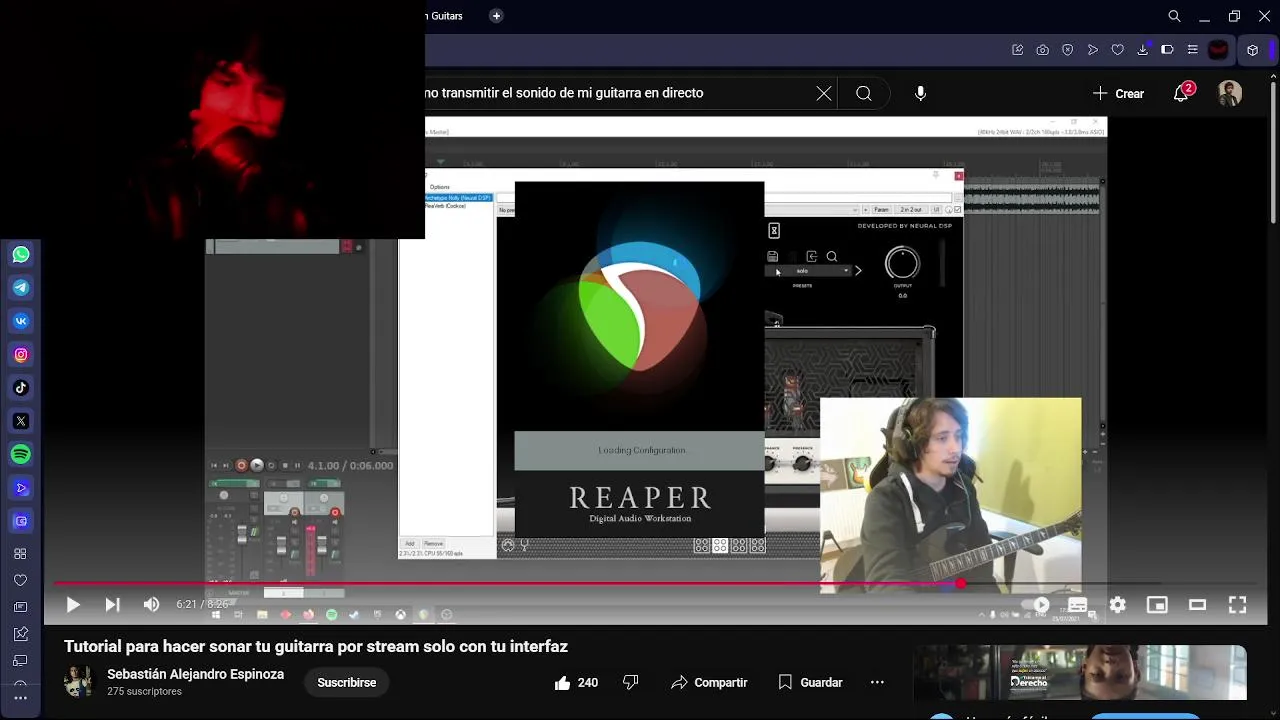
Task: Toggle theater mode
Action: click(1197, 605)
